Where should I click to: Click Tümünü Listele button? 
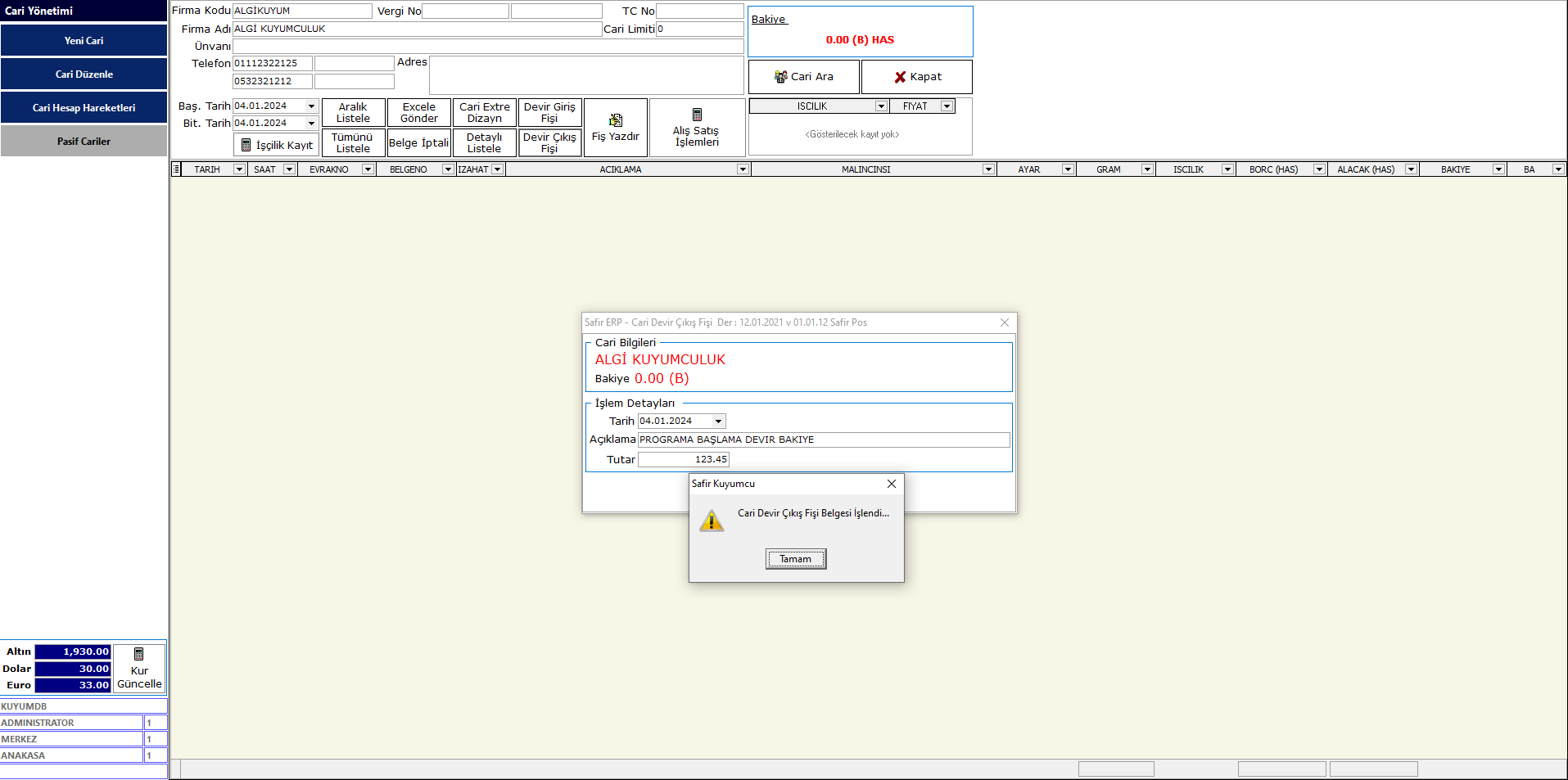coord(353,142)
